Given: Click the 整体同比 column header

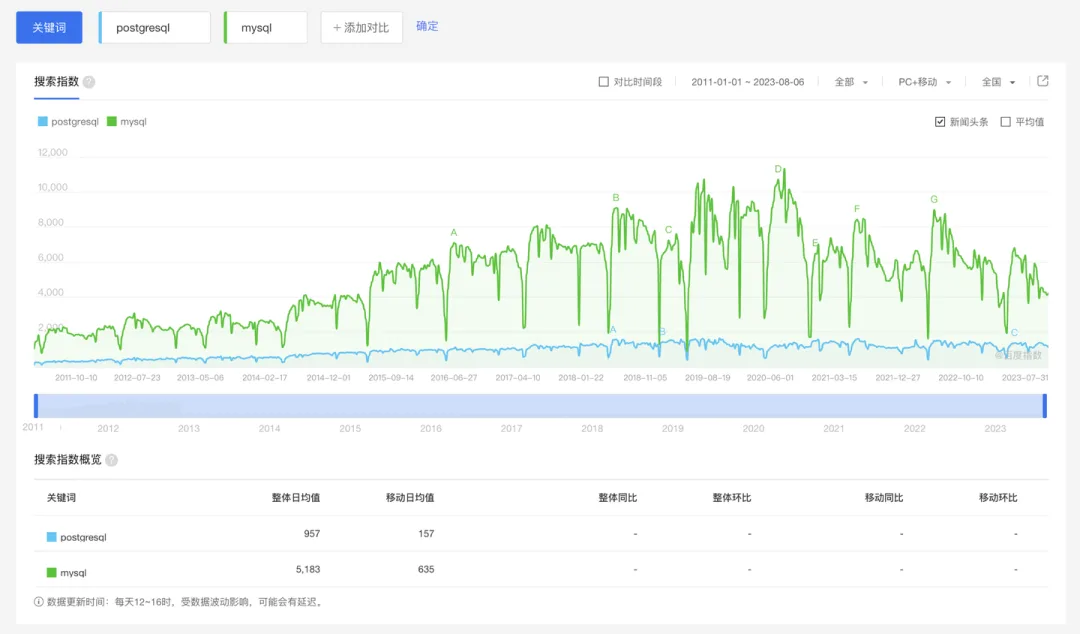Looking at the screenshot, I should click(x=617, y=498).
